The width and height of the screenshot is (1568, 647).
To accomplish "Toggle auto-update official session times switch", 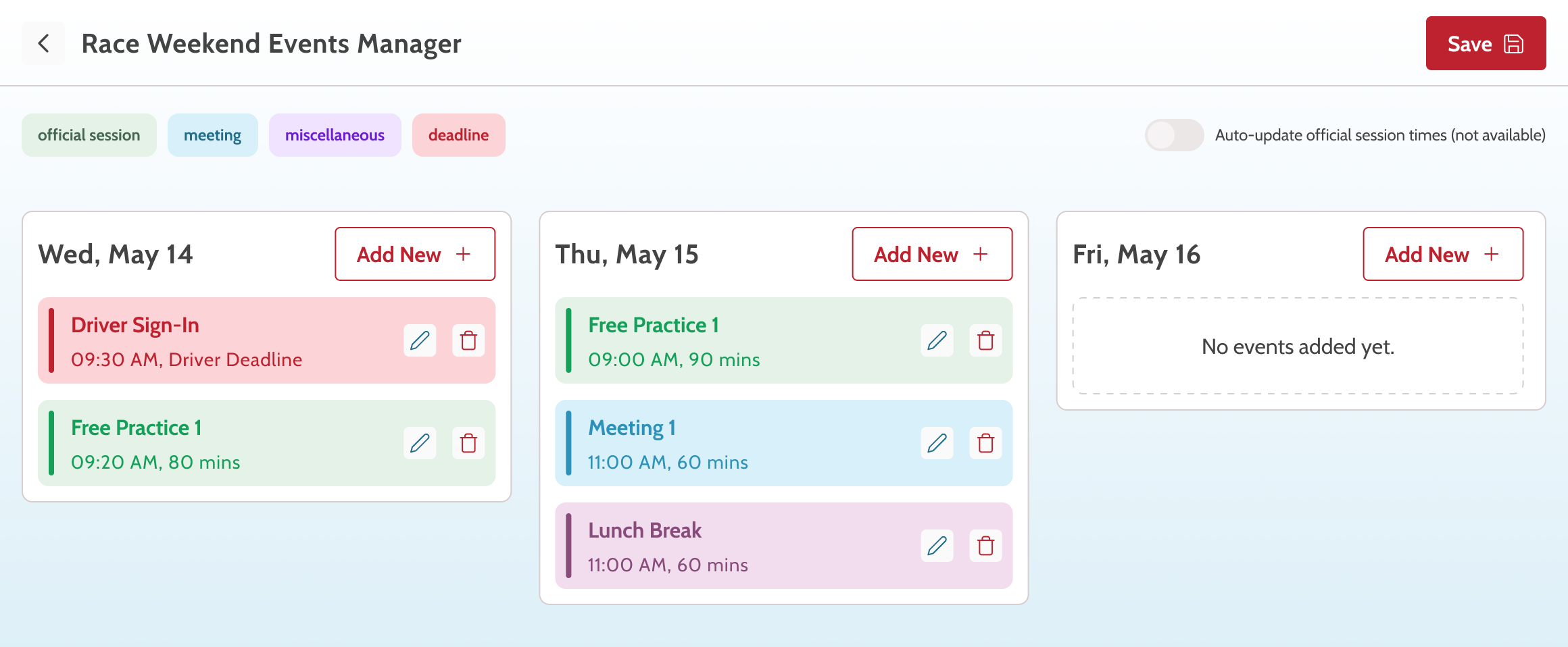I will pyautogui.click(x=1174, y=135).
